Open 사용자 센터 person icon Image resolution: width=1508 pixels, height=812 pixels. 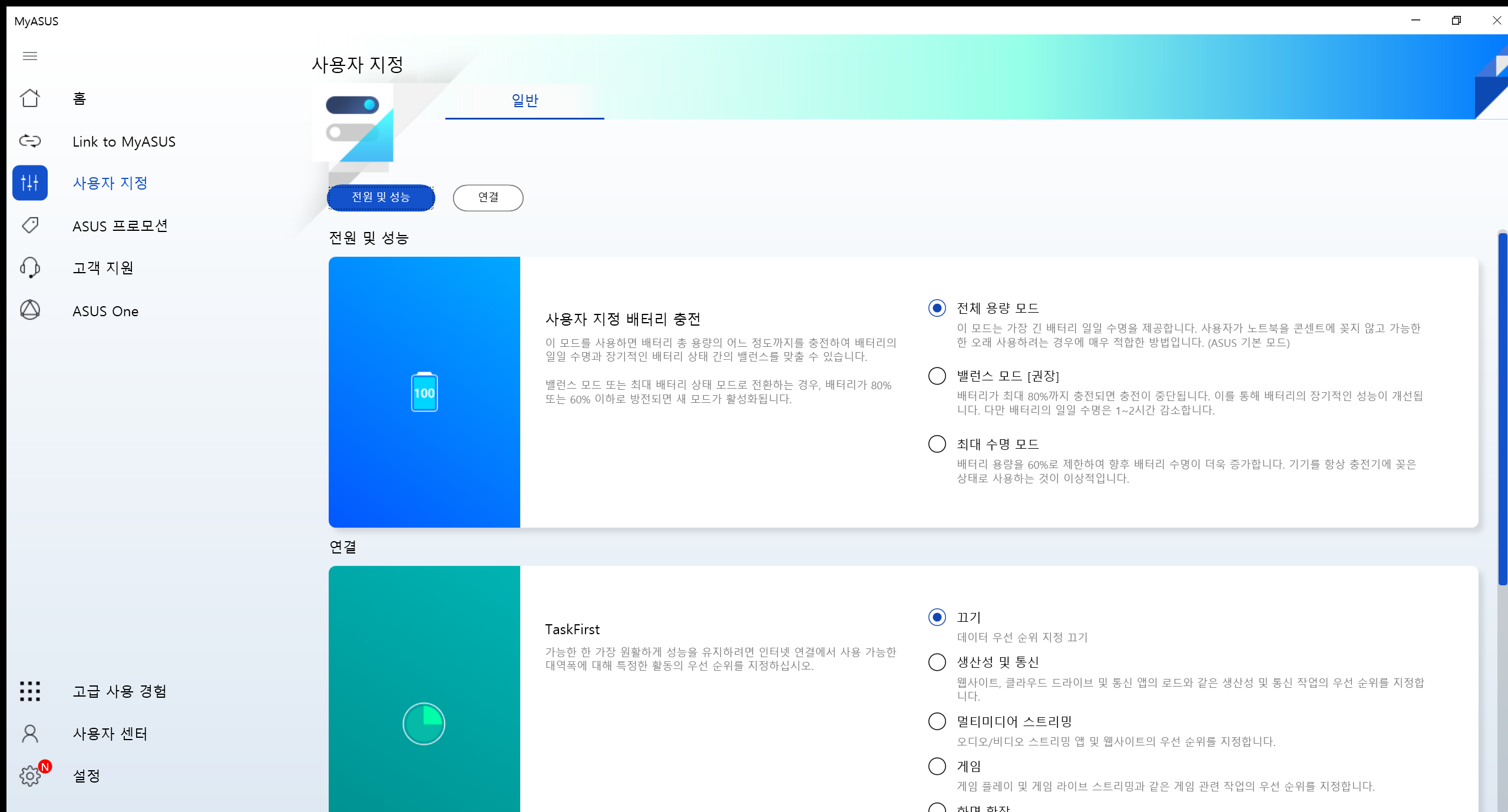tap(30, 734)
